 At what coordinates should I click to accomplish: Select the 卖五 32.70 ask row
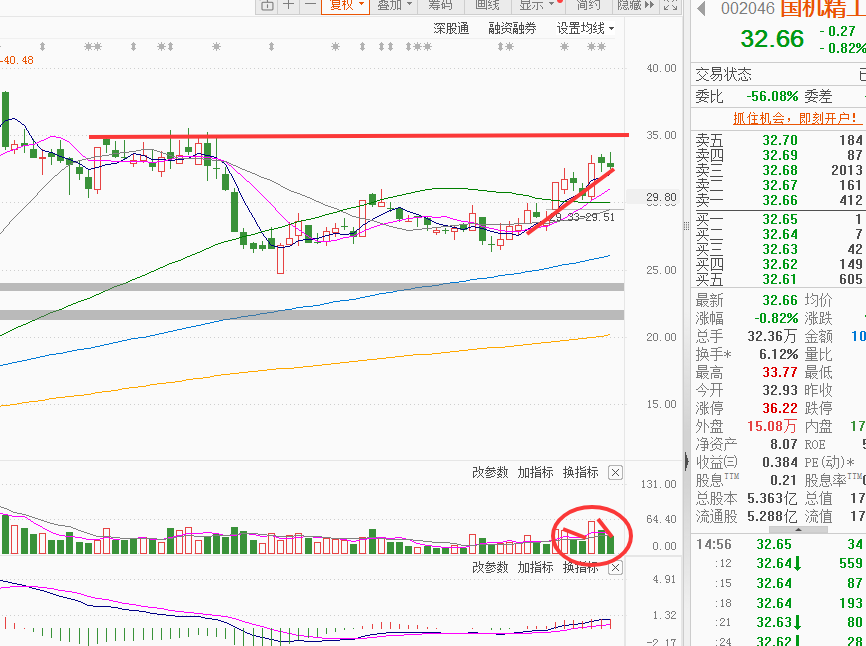779,140
